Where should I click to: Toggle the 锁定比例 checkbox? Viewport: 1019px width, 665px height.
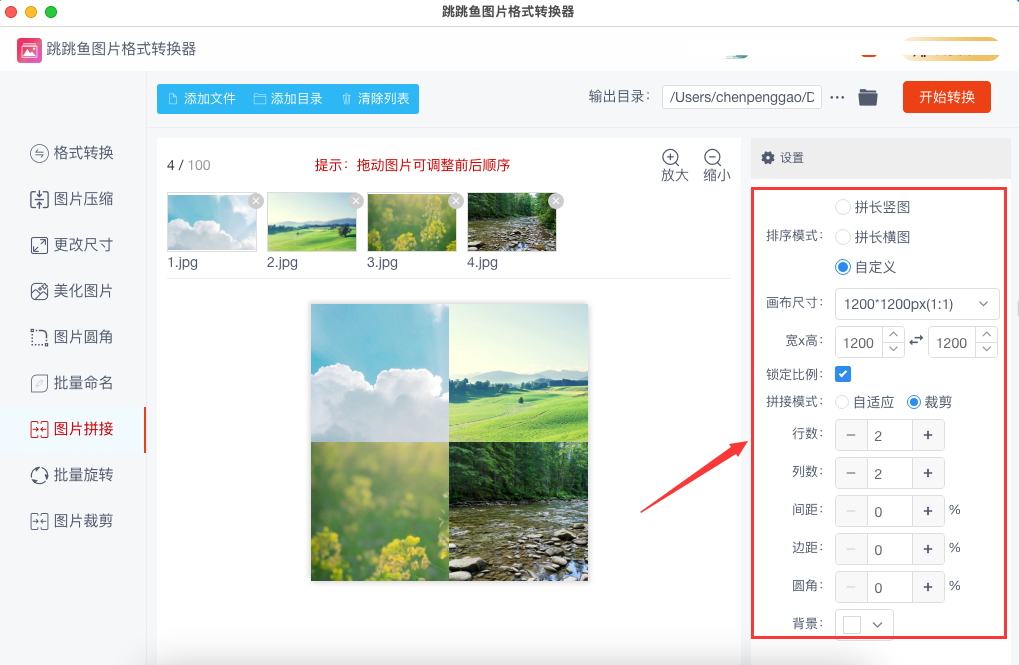843,374
